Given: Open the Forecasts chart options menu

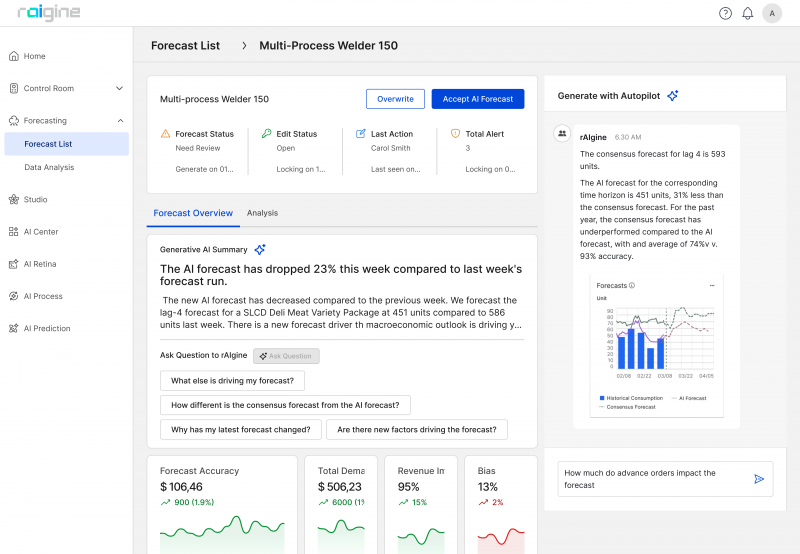Looking at the screenshot, I should coord(712,286).
